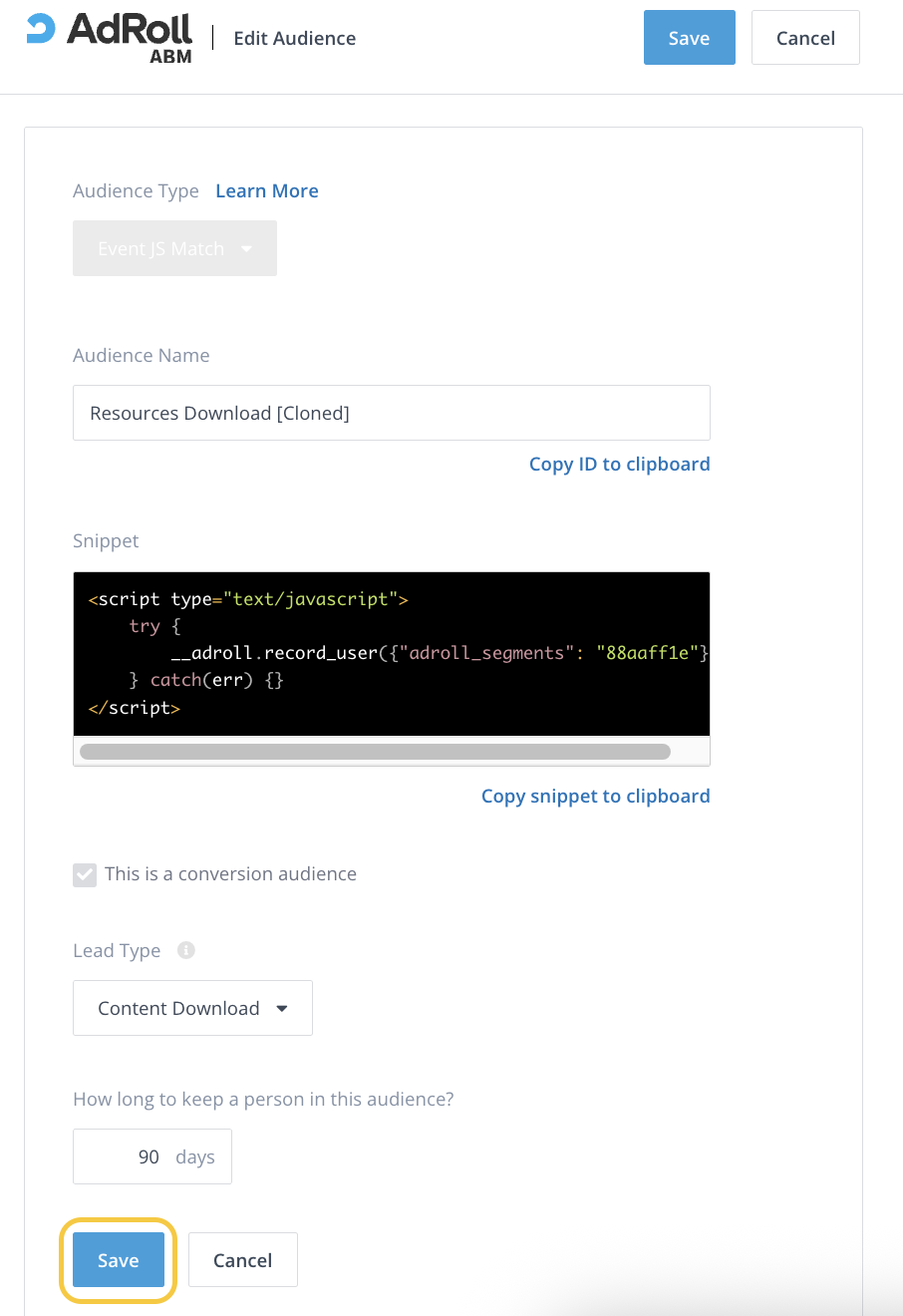Click the AdRoll ABM wordmark
Viewport: 903px width, 1316px height.
pos(130,37)
